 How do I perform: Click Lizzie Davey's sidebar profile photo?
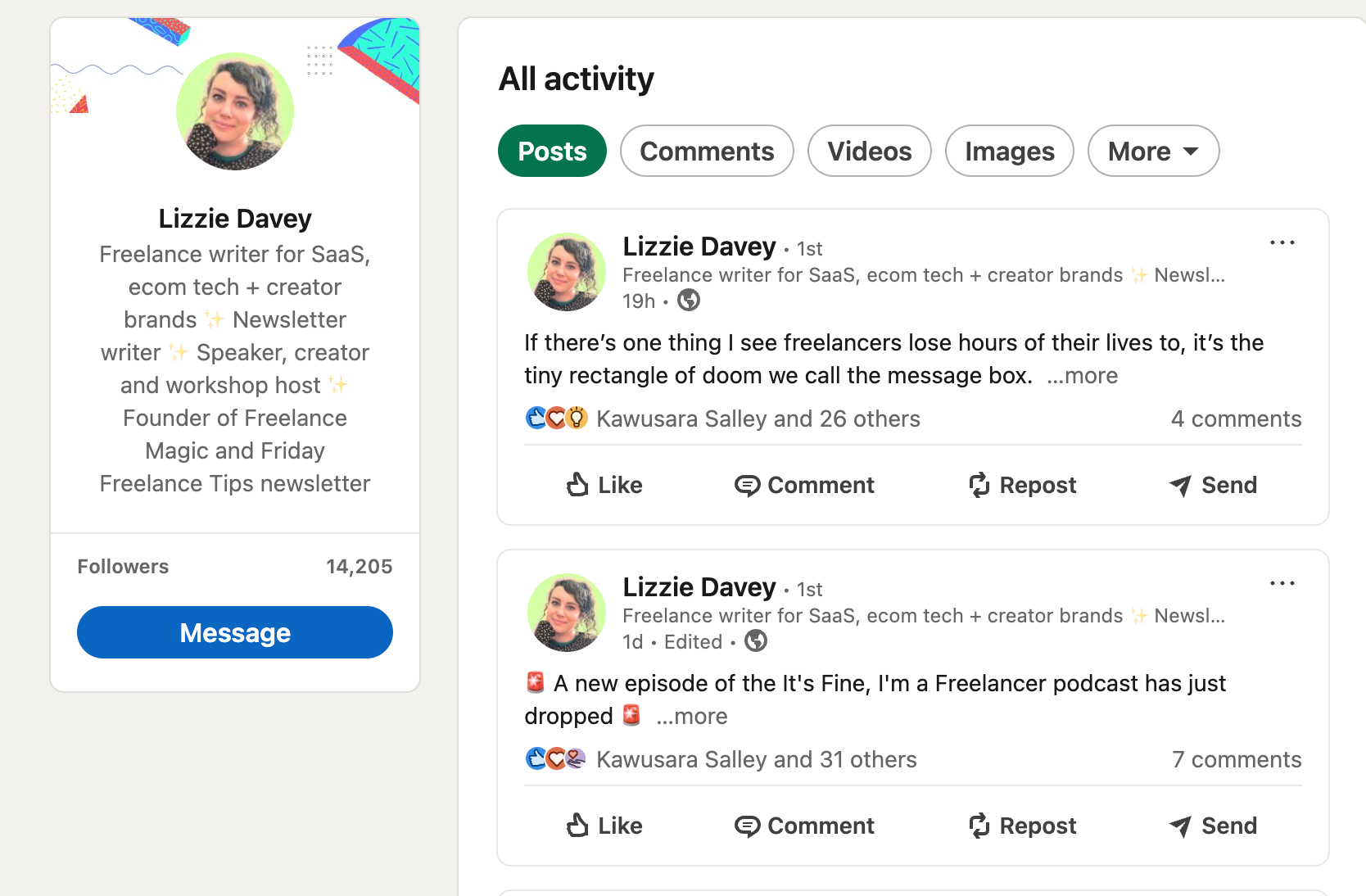(x=235, y=111)
